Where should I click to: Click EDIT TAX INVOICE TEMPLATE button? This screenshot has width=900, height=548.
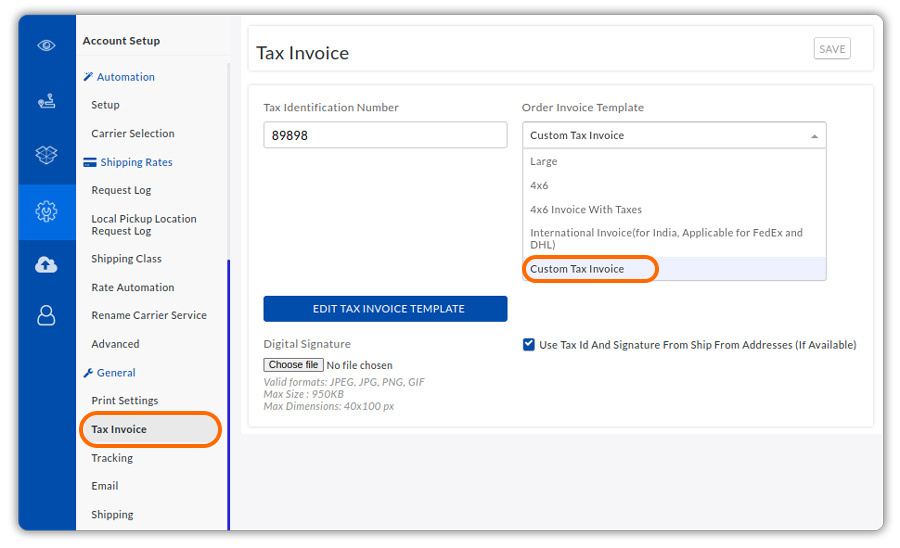385,309
